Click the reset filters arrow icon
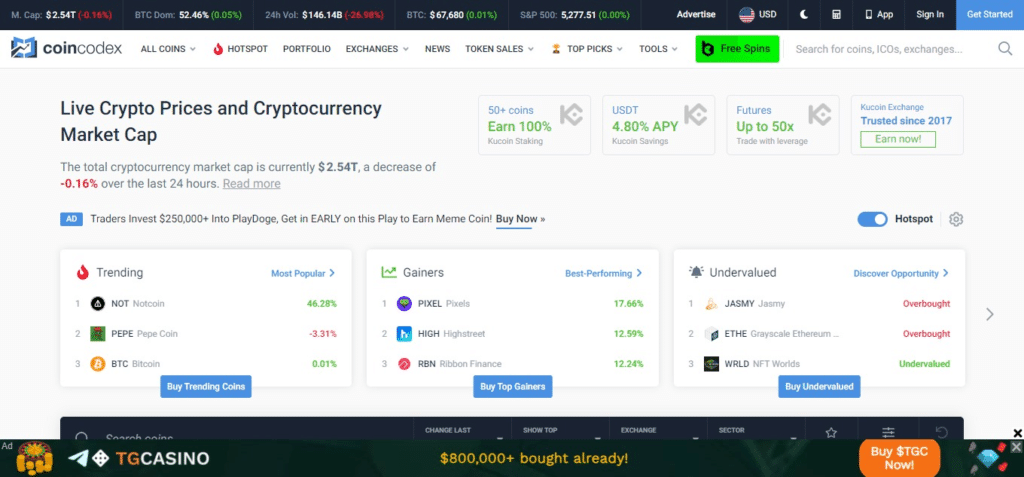 (941, 433)
